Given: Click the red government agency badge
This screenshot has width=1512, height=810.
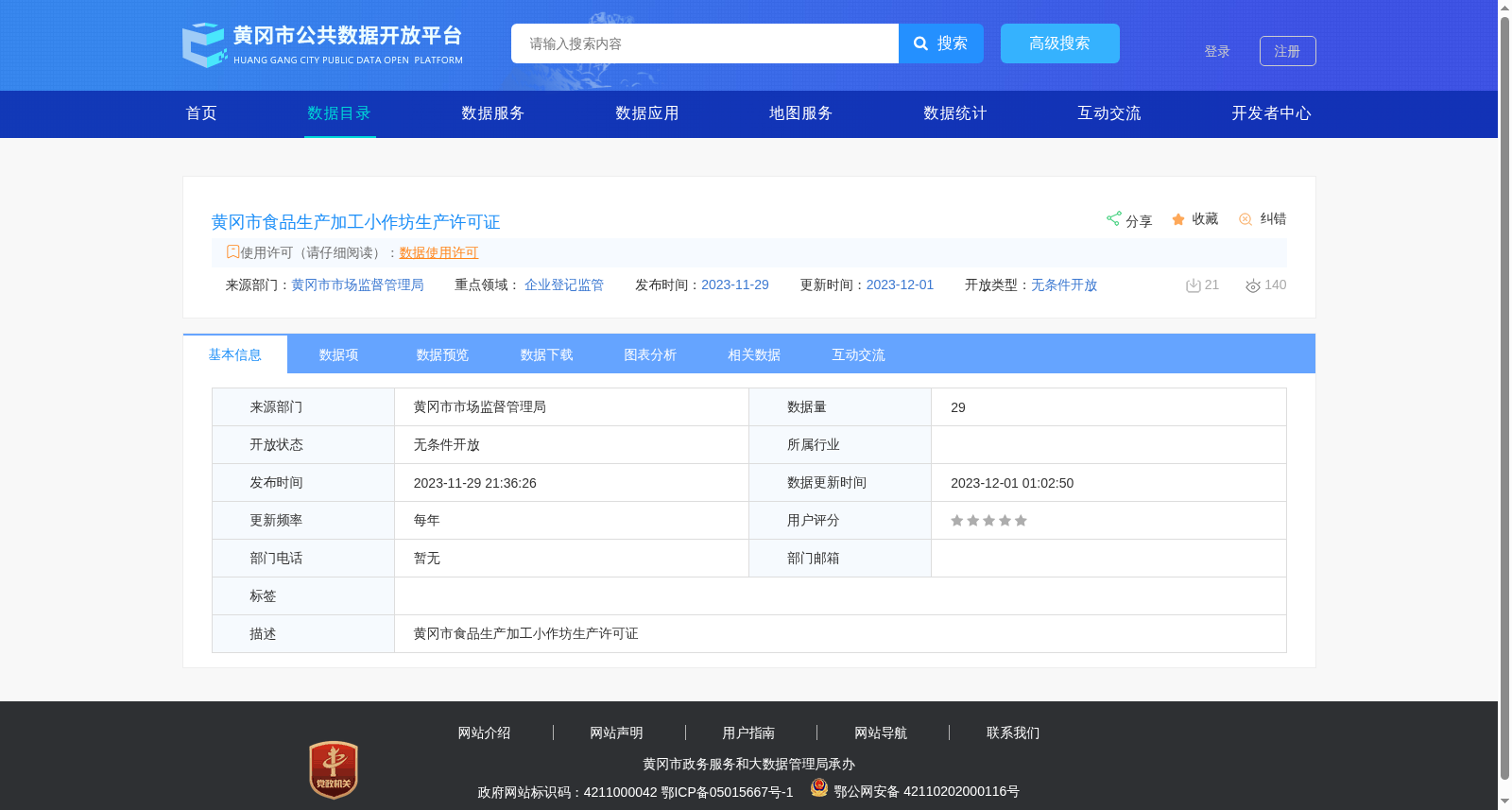Looking at the screenshot, I should 334,770.
